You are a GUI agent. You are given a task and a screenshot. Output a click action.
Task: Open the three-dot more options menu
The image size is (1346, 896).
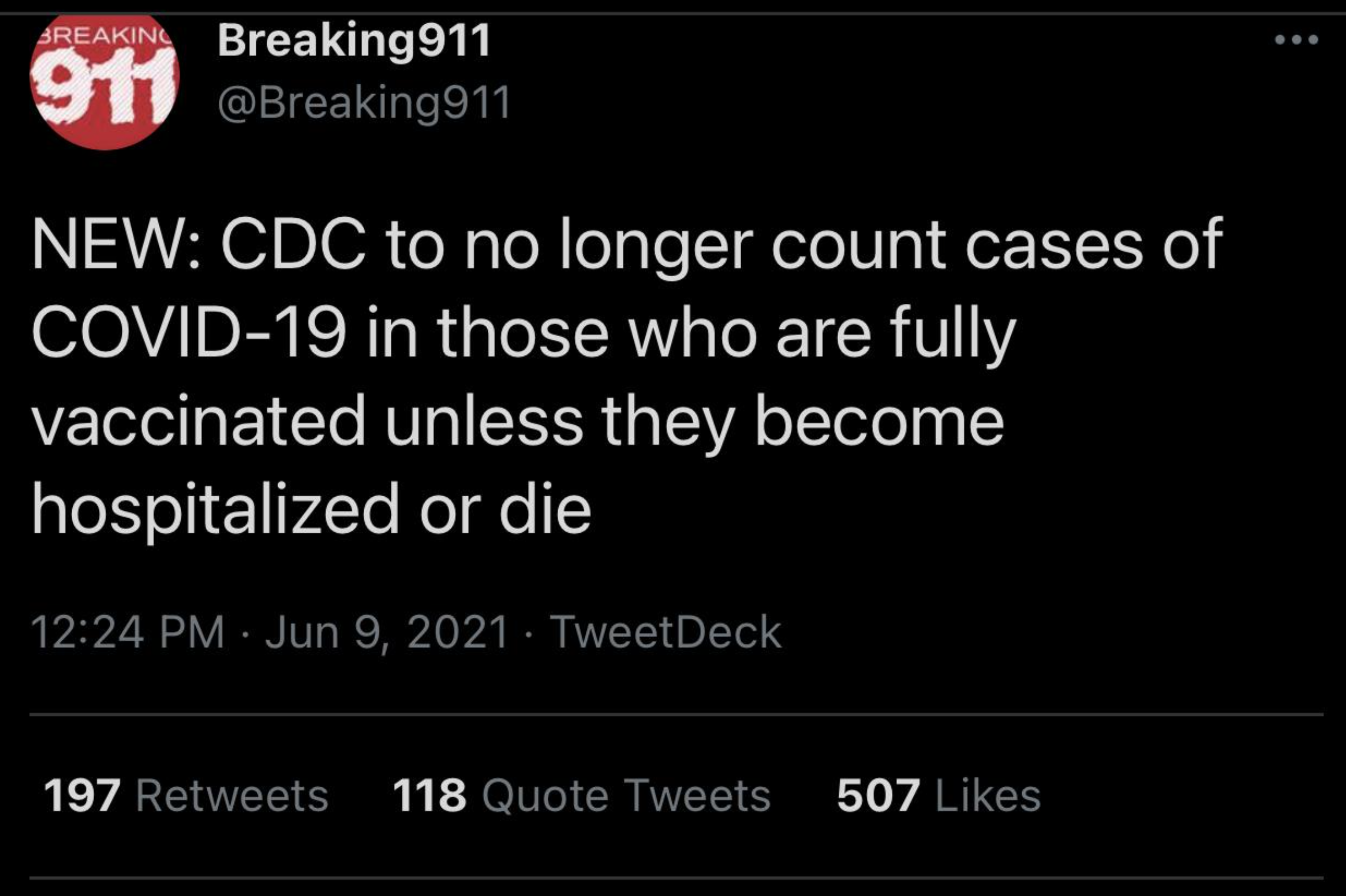pyautogui.click(x=1297, y=40)
